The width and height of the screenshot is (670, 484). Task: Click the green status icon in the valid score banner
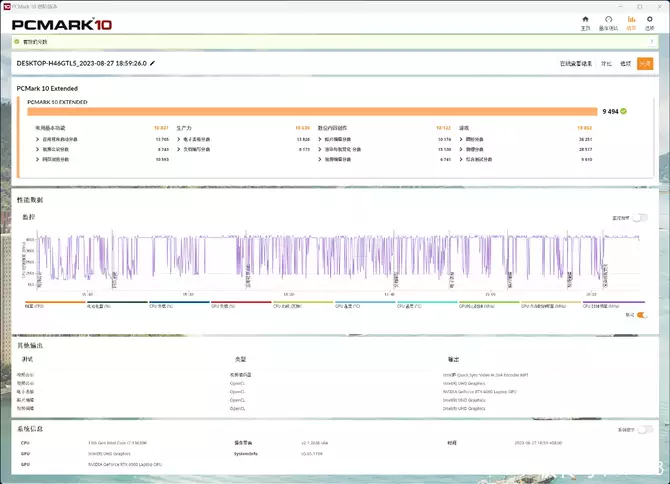[x=17, y=41]
